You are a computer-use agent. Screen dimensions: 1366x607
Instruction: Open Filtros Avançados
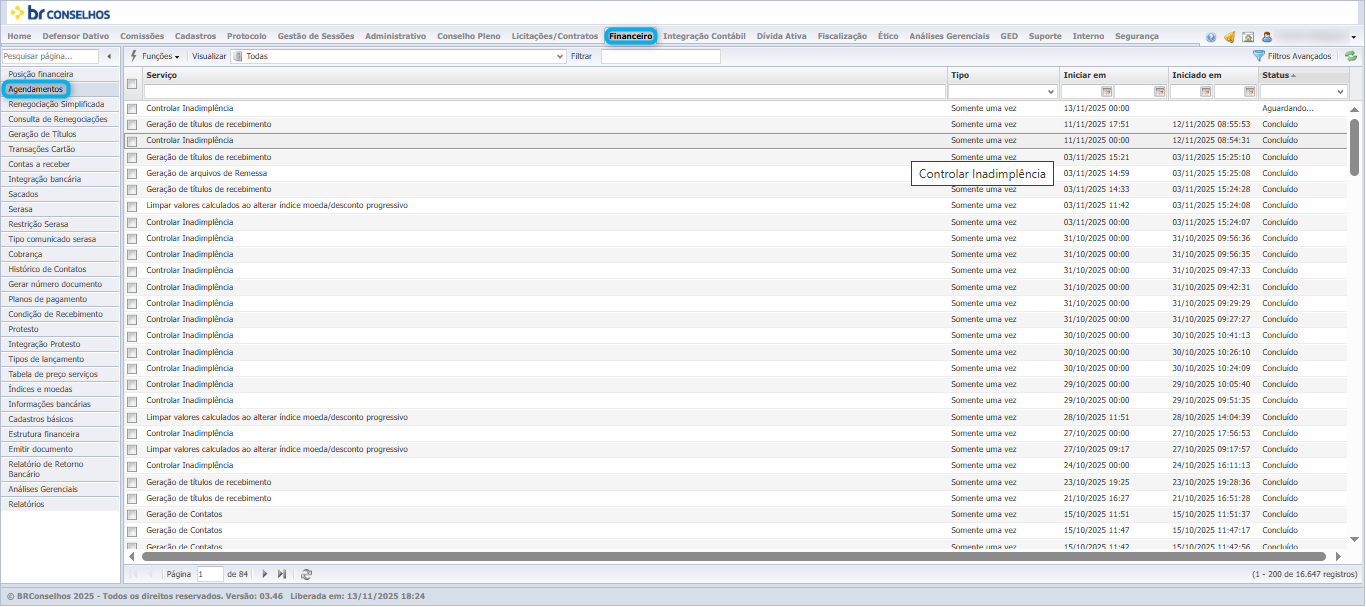(1292, 57)
